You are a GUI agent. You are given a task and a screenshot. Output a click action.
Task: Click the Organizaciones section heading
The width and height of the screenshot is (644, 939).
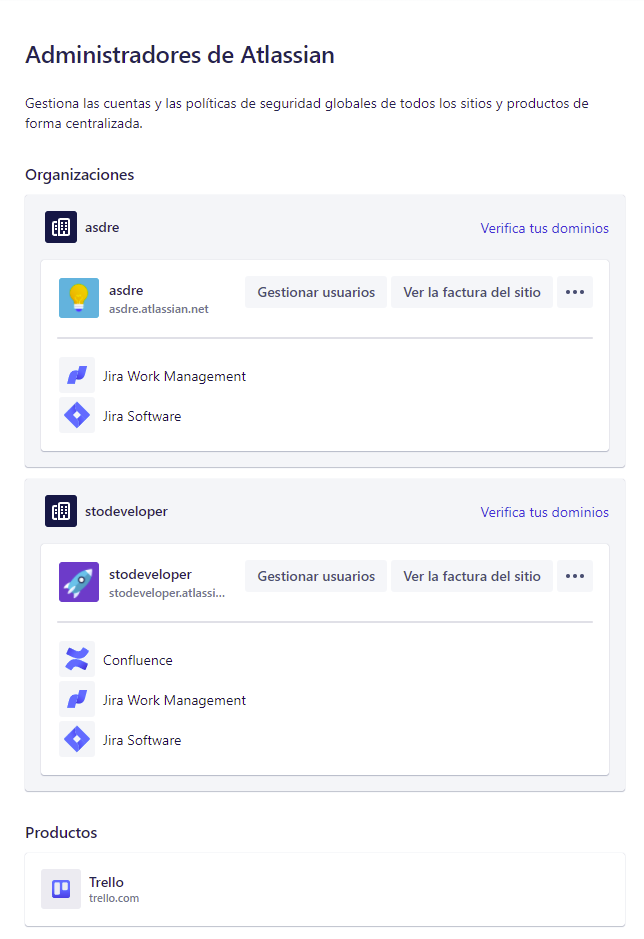[x=80, y=175]
